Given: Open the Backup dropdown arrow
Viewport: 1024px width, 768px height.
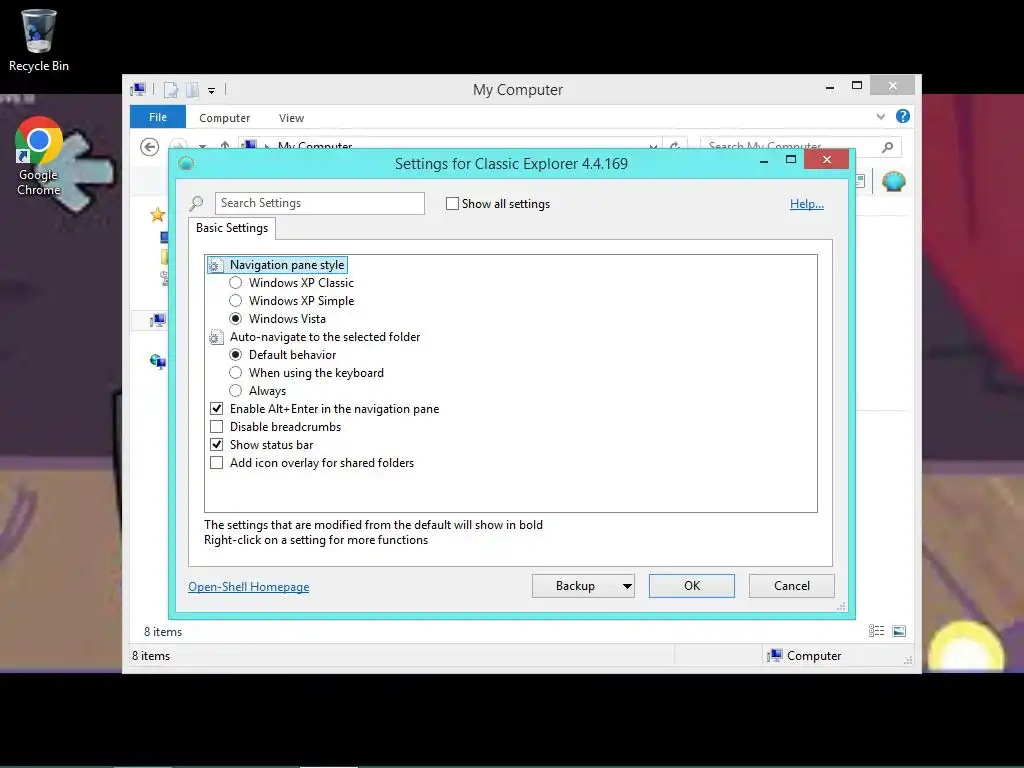Looking at the screenshot, I should click(x=627, y=586).
